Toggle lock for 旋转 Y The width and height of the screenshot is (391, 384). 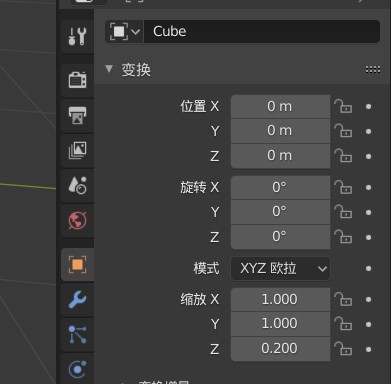(343, 212)
